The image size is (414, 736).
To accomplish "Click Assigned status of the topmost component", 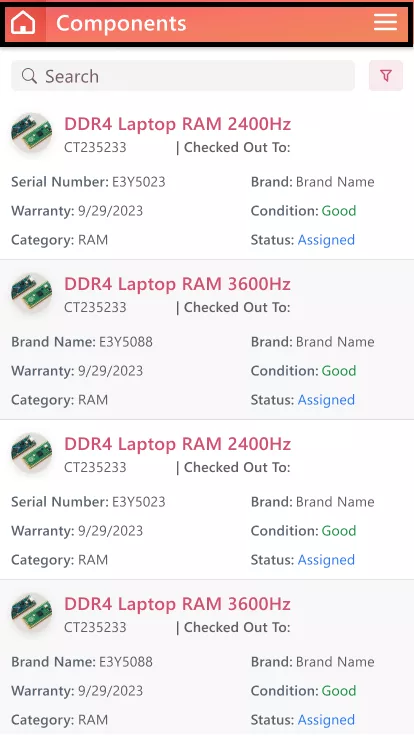I will pyautogui.click(x=326, y=240).
